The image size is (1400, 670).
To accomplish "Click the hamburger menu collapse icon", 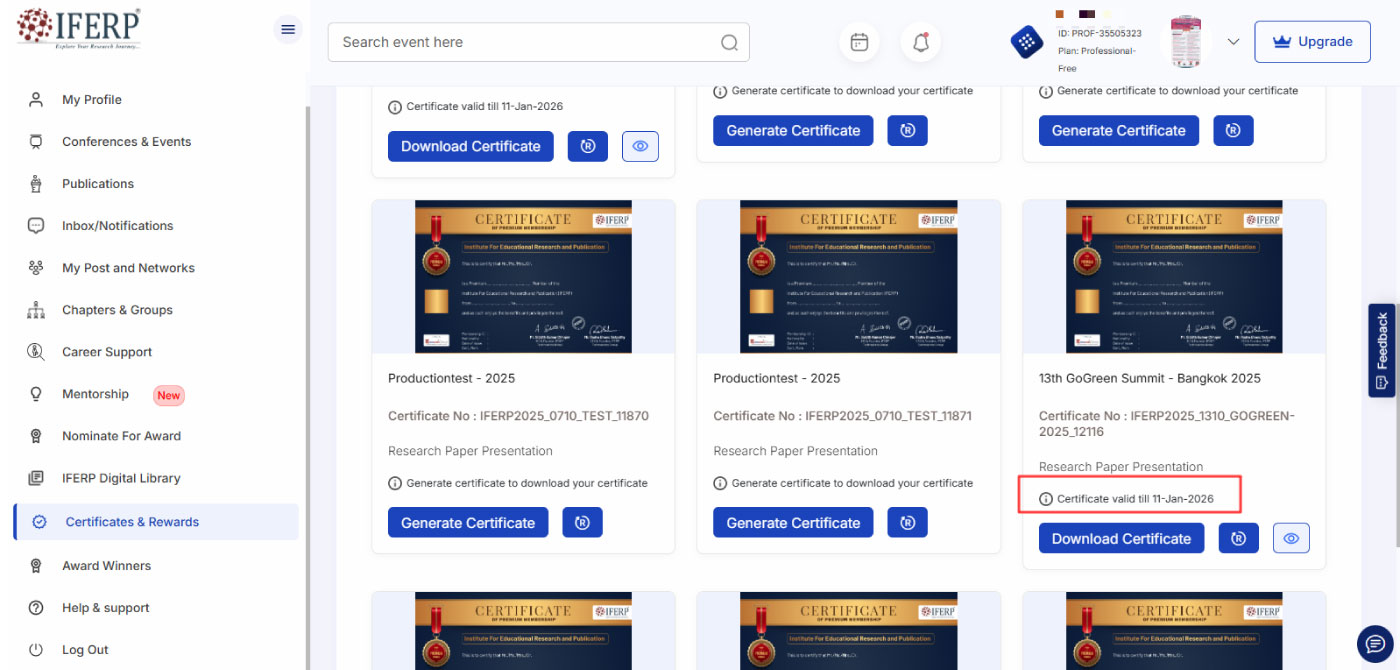I will click(288, 29).
